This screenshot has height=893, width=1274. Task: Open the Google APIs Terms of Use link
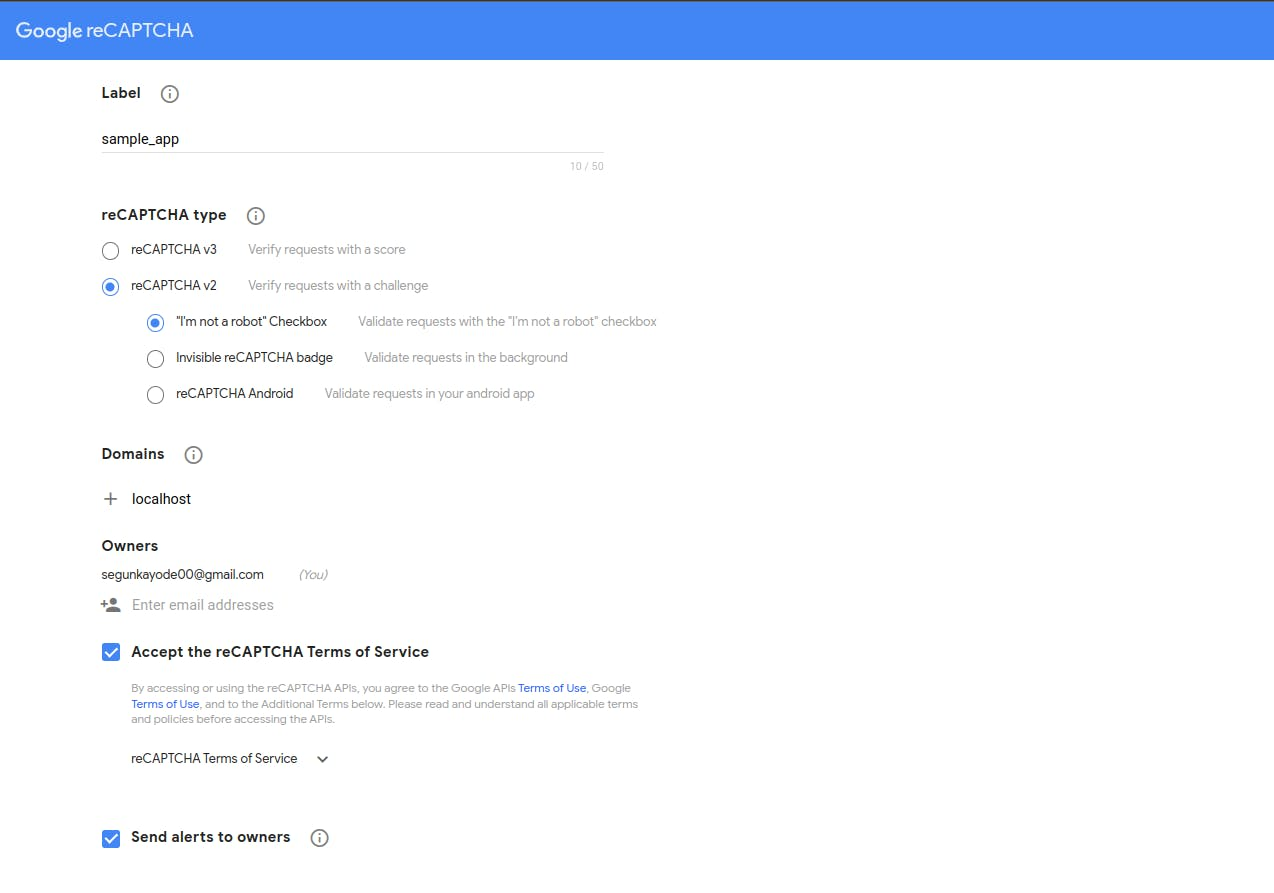(552, 688)
